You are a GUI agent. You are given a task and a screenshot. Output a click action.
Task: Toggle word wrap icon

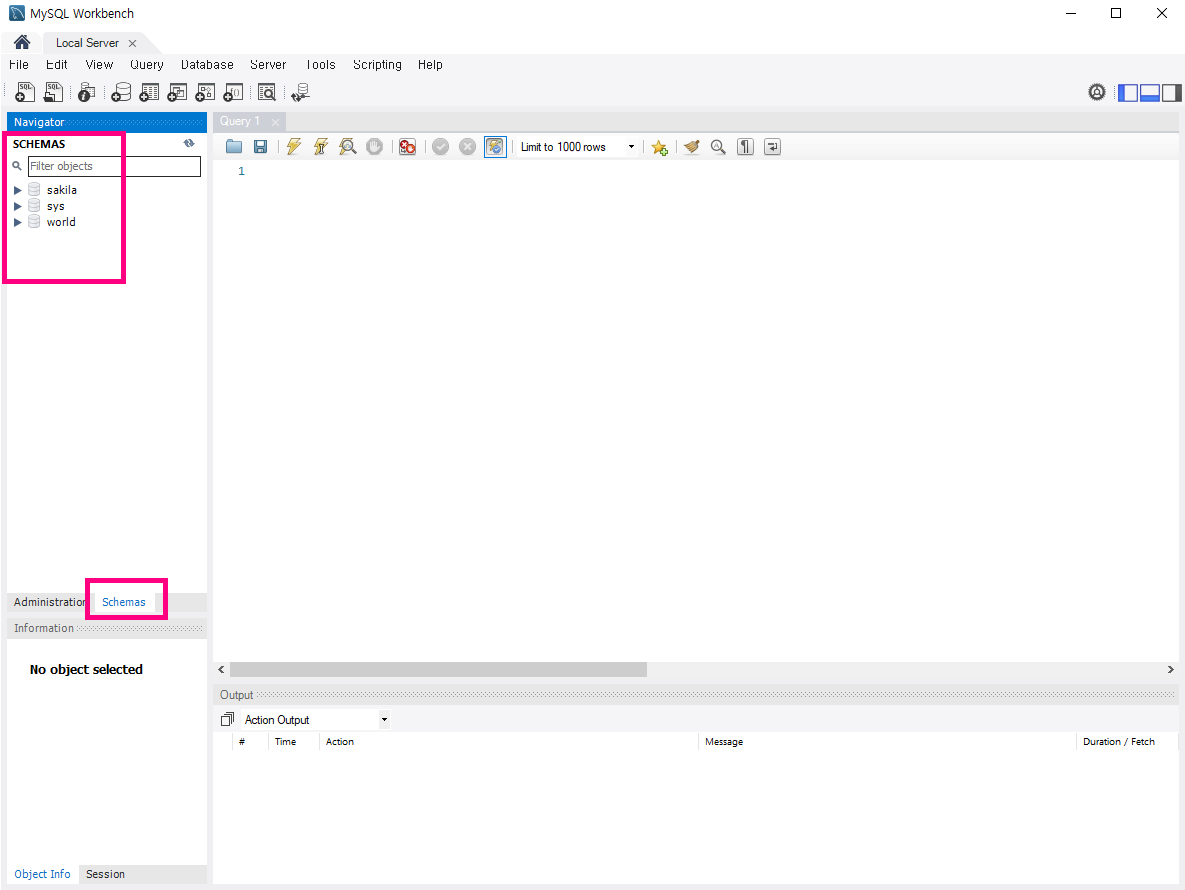click(x=772, y=147)
